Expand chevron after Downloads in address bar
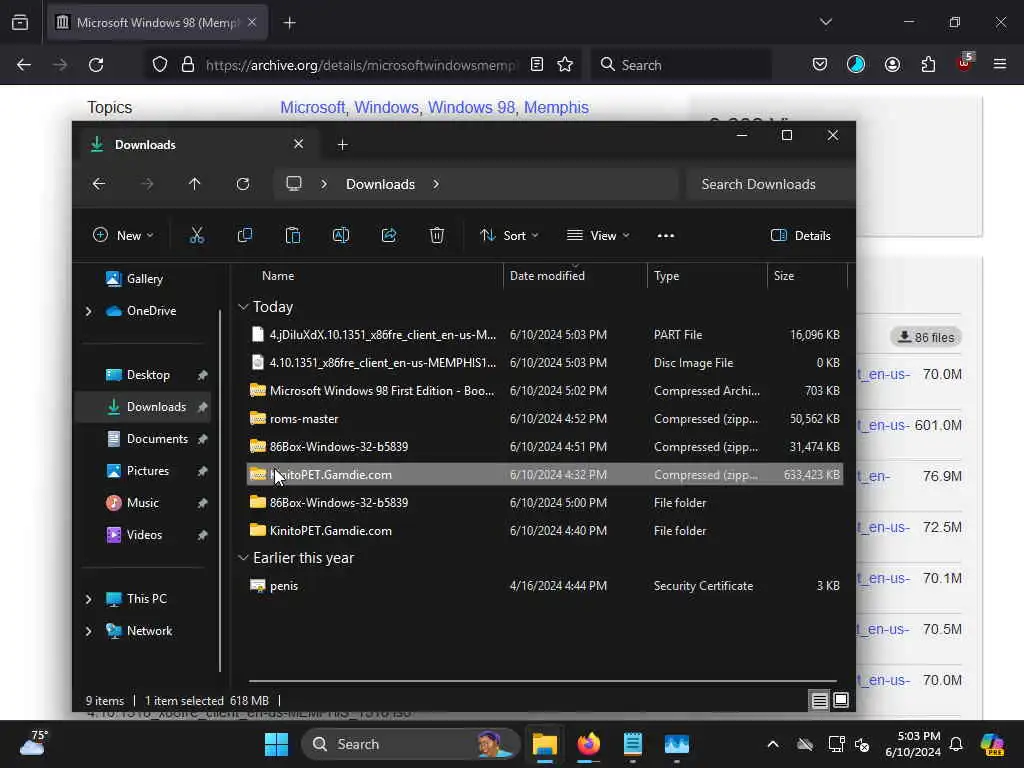 pos(436,184)
